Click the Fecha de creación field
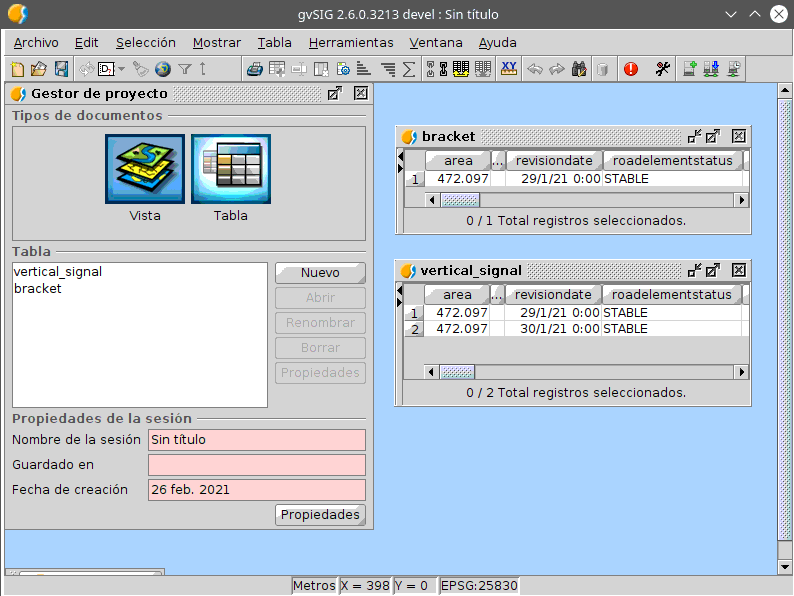Viewport: 794px width, 596px height. coord(257,490)
